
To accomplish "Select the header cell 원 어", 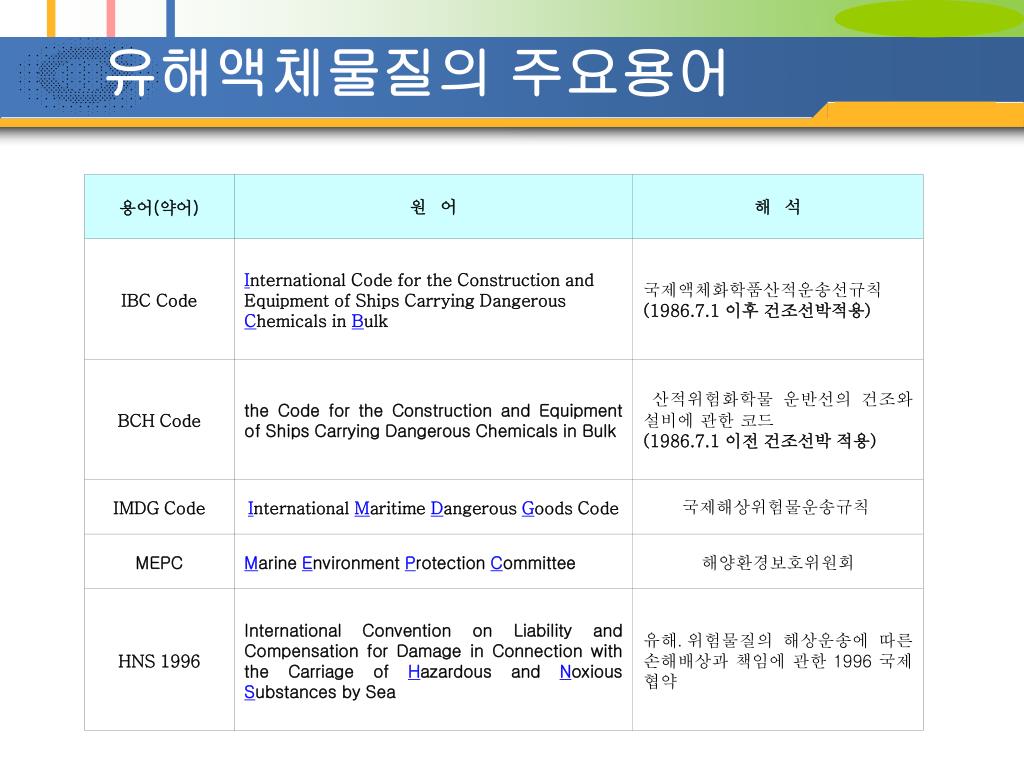I will 434,207.
